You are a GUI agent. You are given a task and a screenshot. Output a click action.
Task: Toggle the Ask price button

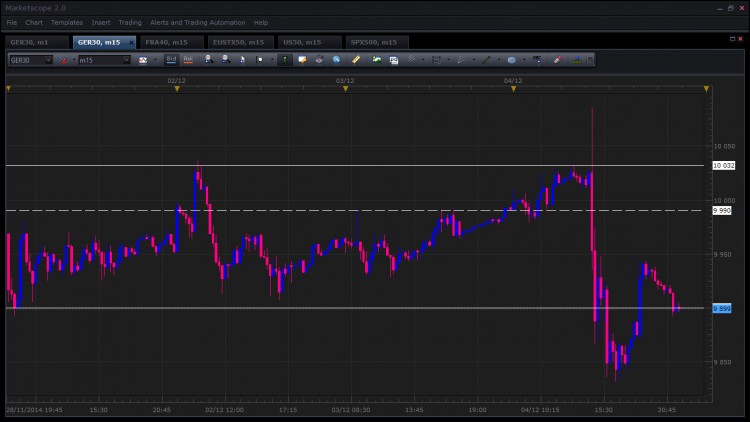[188, 59]
